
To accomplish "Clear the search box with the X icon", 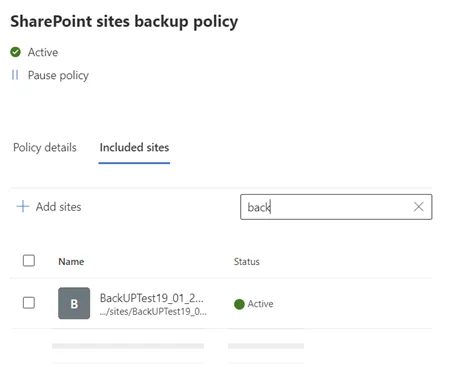I will tap(418, 207).
